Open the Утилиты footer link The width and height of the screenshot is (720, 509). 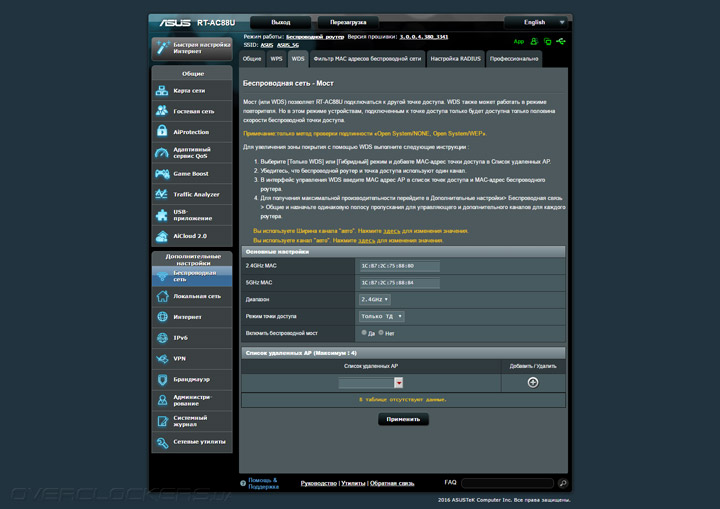(x=353, y=483)
